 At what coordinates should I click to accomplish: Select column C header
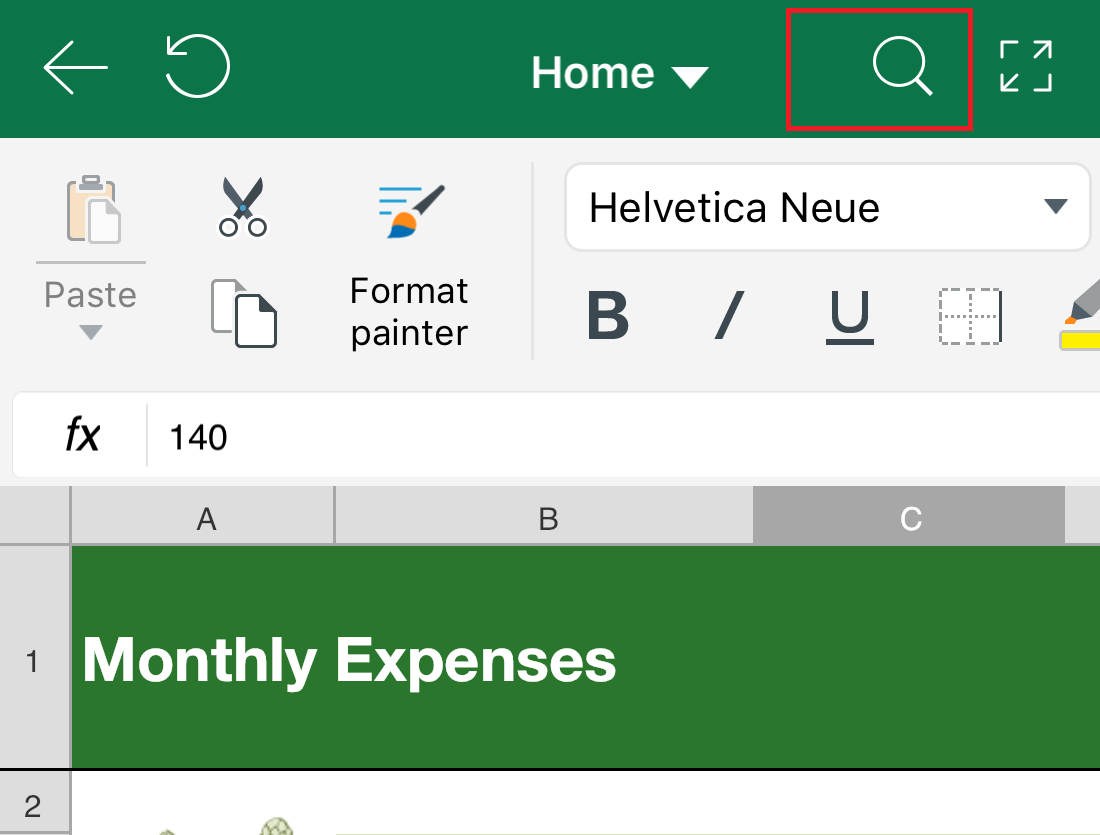pyautogui.click(x=909, y=516)
